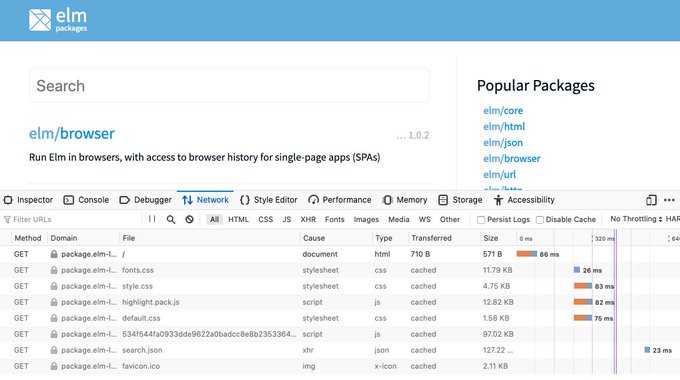Click the 710 B transferred cell
Viewport: 680px width, 380px height.
[420, 254]
